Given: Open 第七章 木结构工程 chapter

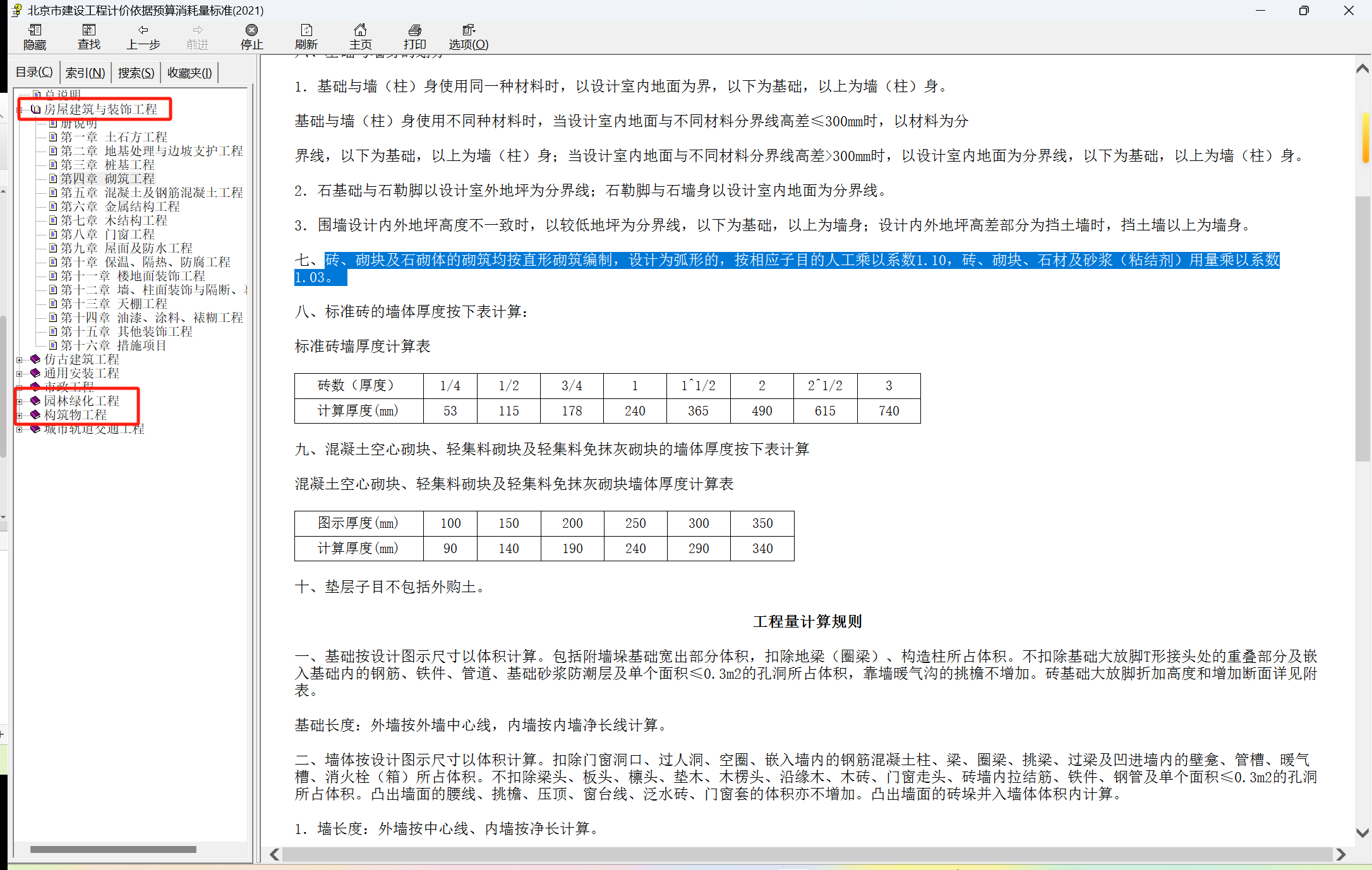Looking at the screenshot, I should click(114, 220).
